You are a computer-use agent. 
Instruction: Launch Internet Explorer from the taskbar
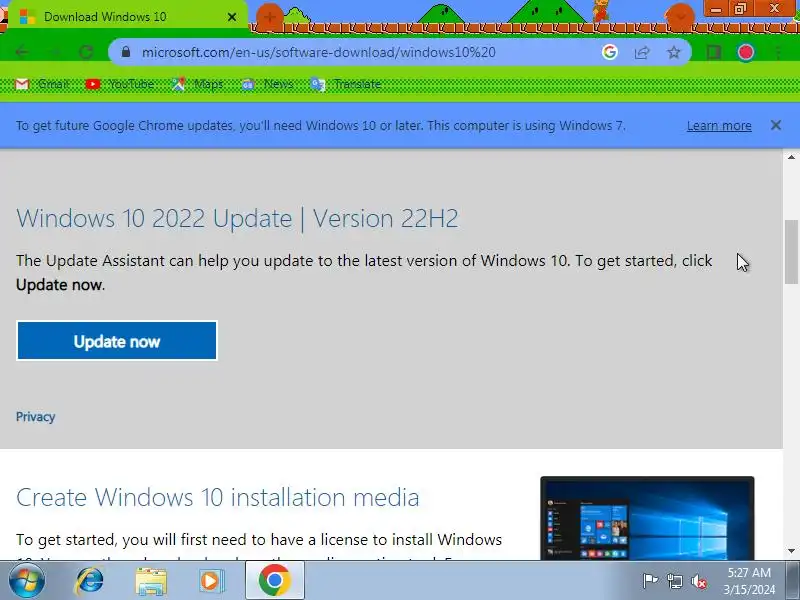(x=90, y=581)
